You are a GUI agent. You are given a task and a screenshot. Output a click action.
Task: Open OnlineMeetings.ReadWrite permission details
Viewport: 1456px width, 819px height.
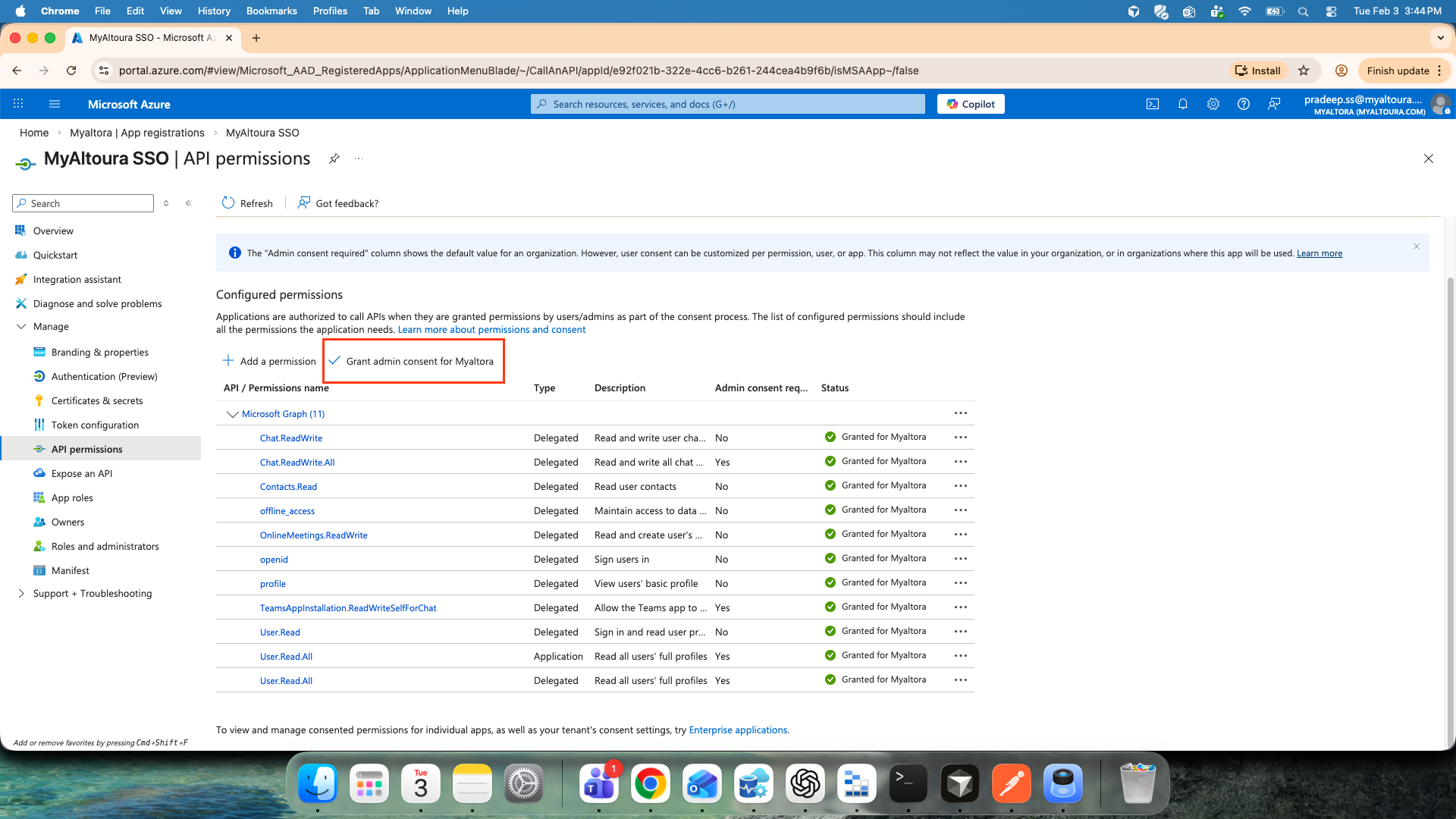click(x=314, y=535)
